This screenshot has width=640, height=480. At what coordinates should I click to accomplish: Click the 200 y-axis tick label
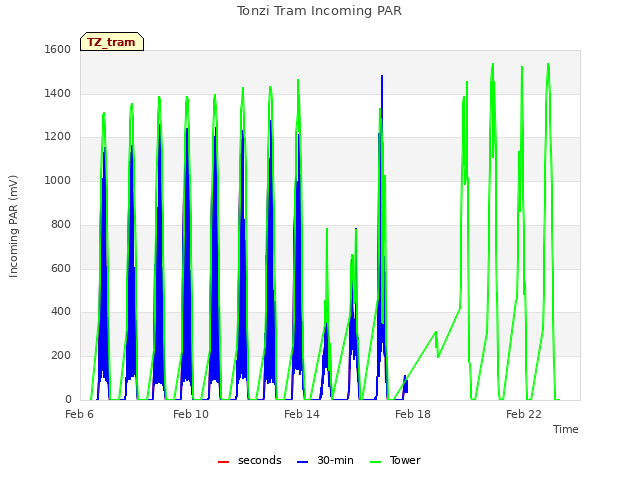pyautogui.click(x=61, y=356)
